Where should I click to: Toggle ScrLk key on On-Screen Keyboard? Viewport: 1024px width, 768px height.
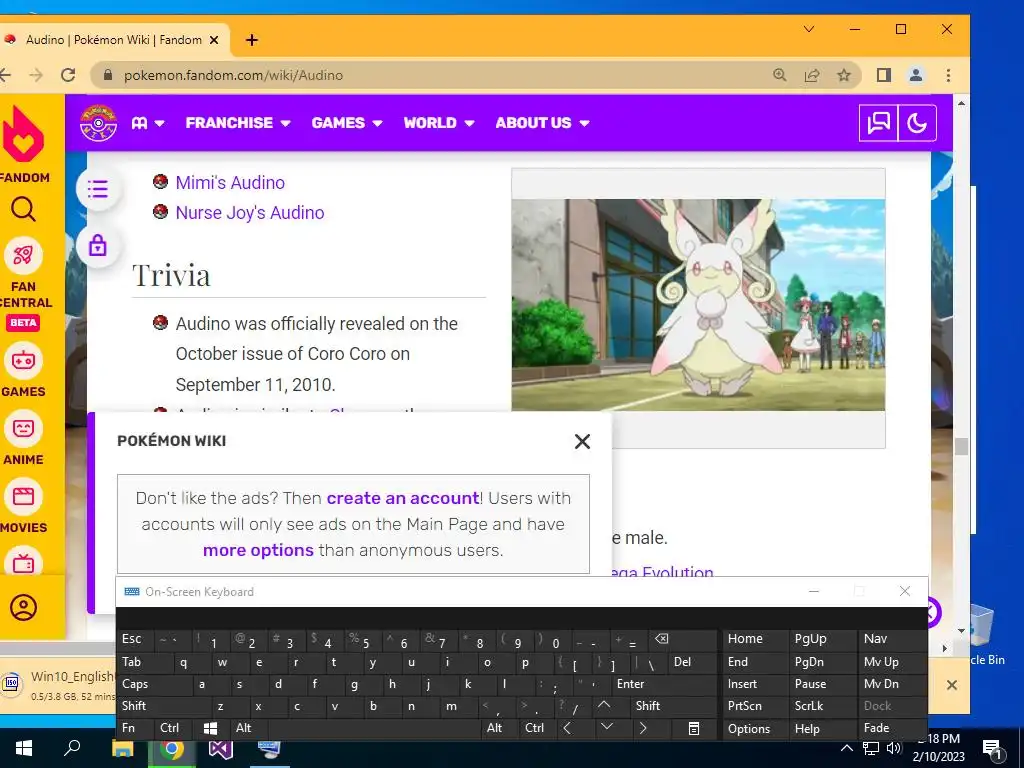(x=822, y=706)
